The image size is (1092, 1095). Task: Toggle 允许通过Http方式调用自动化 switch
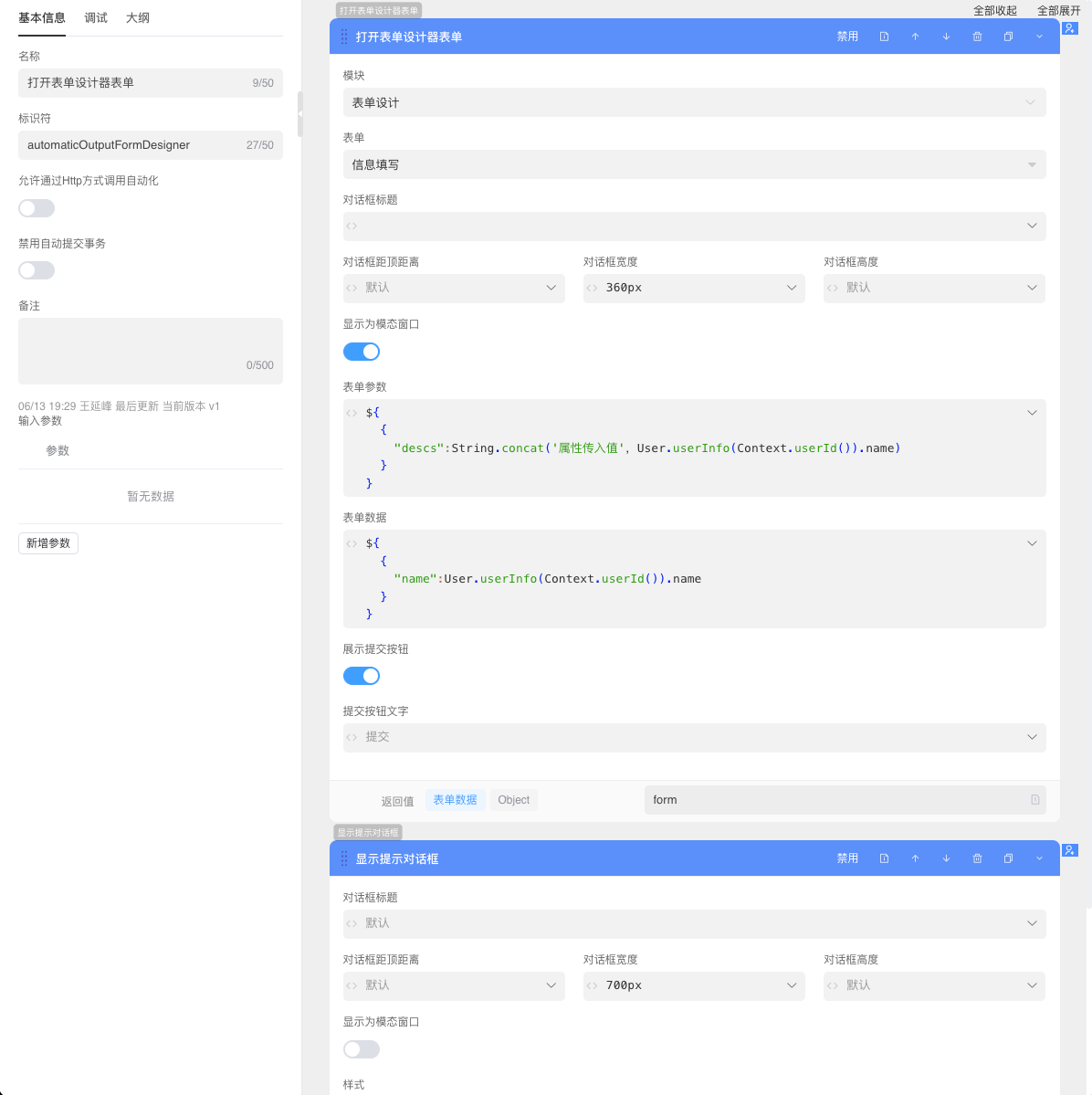point(37,208)
